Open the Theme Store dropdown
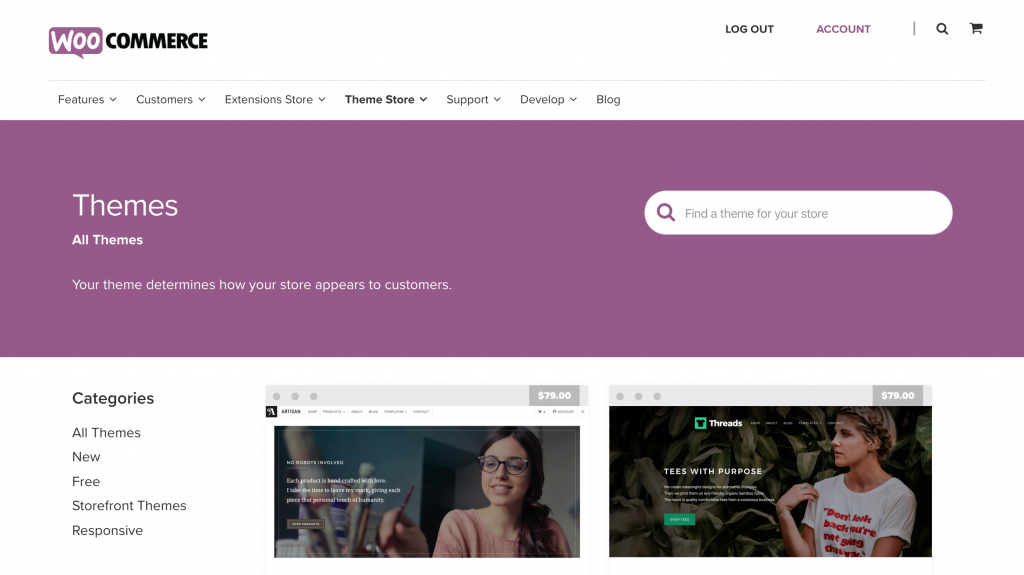 pyautogui.click(x=386, y=99)
